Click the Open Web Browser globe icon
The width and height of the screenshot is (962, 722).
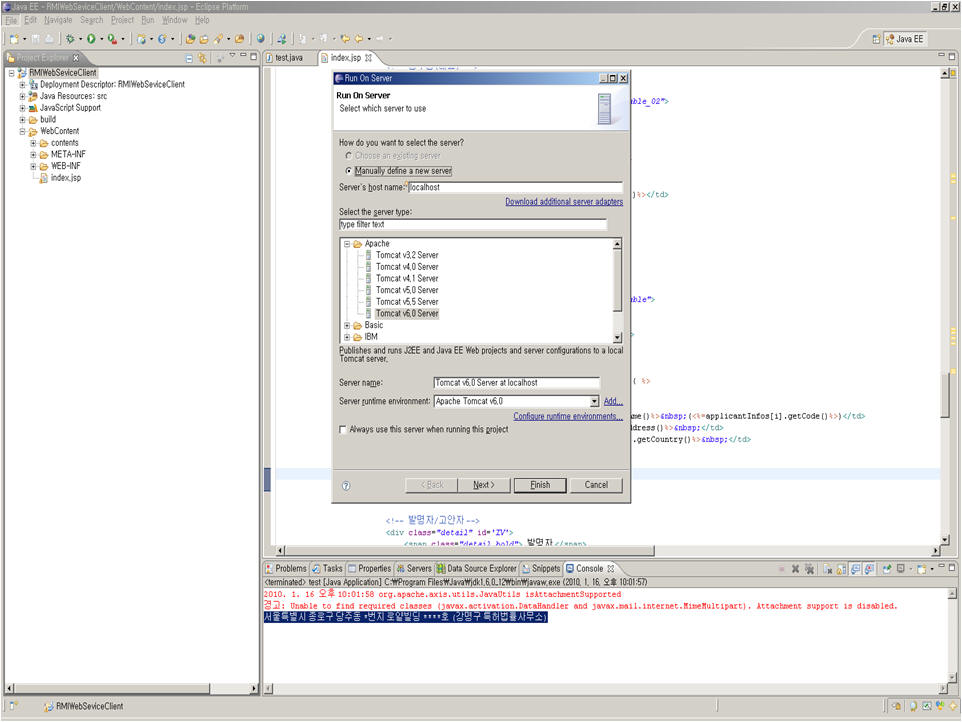tap(258, 39)
